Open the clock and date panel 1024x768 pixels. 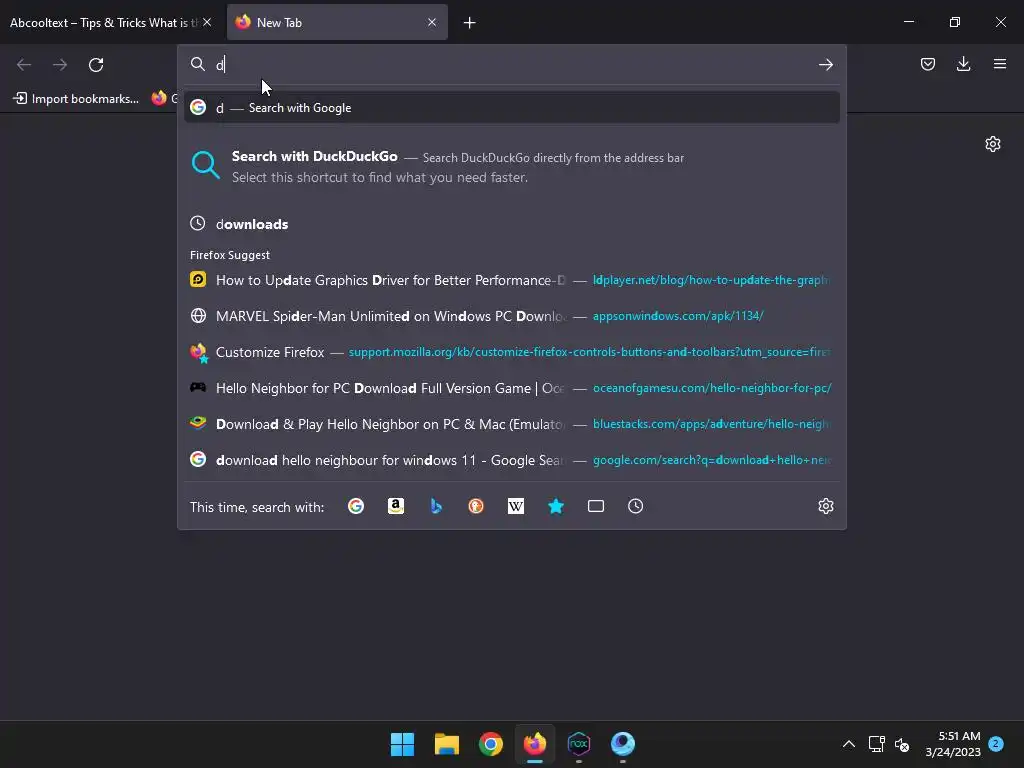tap(953, 744)
